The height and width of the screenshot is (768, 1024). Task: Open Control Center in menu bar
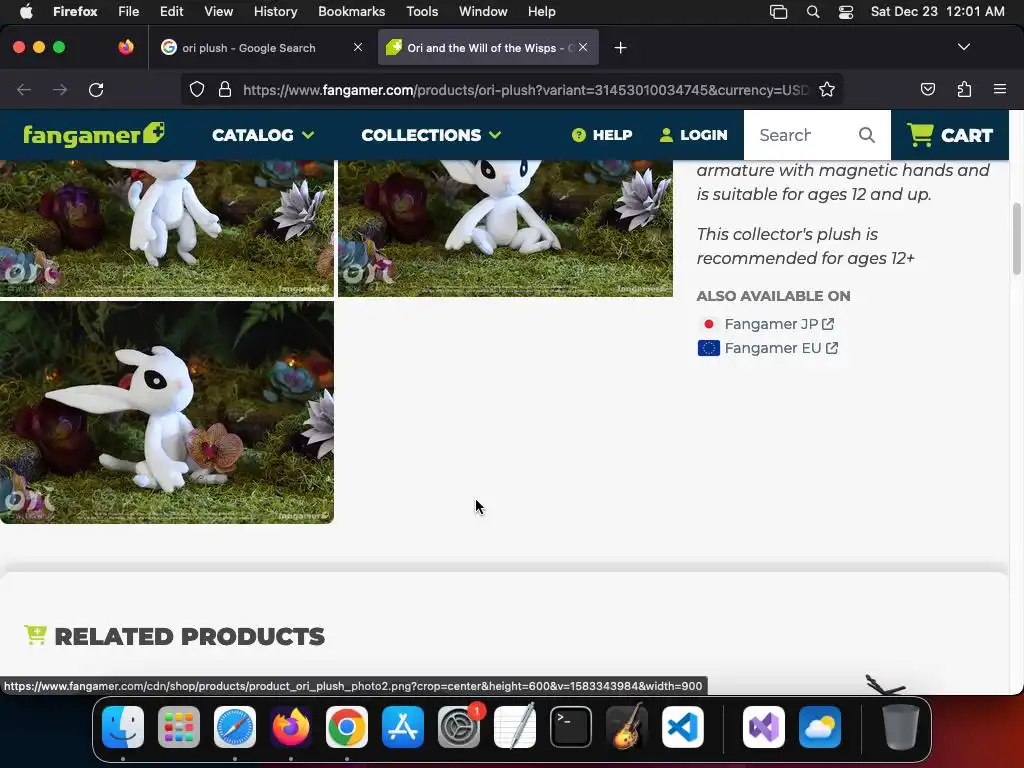(846, 12)
